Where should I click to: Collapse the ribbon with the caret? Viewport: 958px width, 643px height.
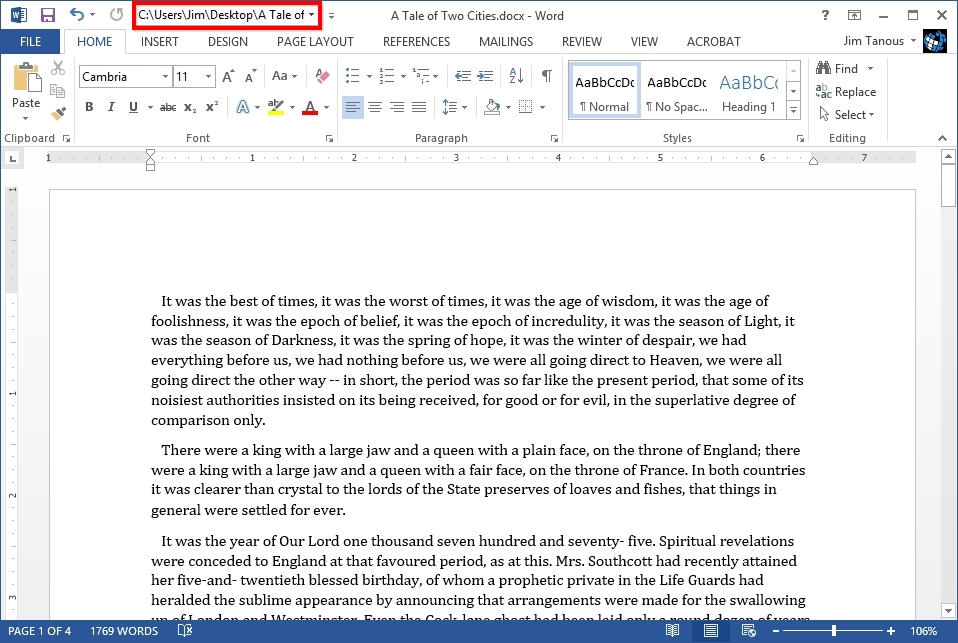[x=942, y=138]
